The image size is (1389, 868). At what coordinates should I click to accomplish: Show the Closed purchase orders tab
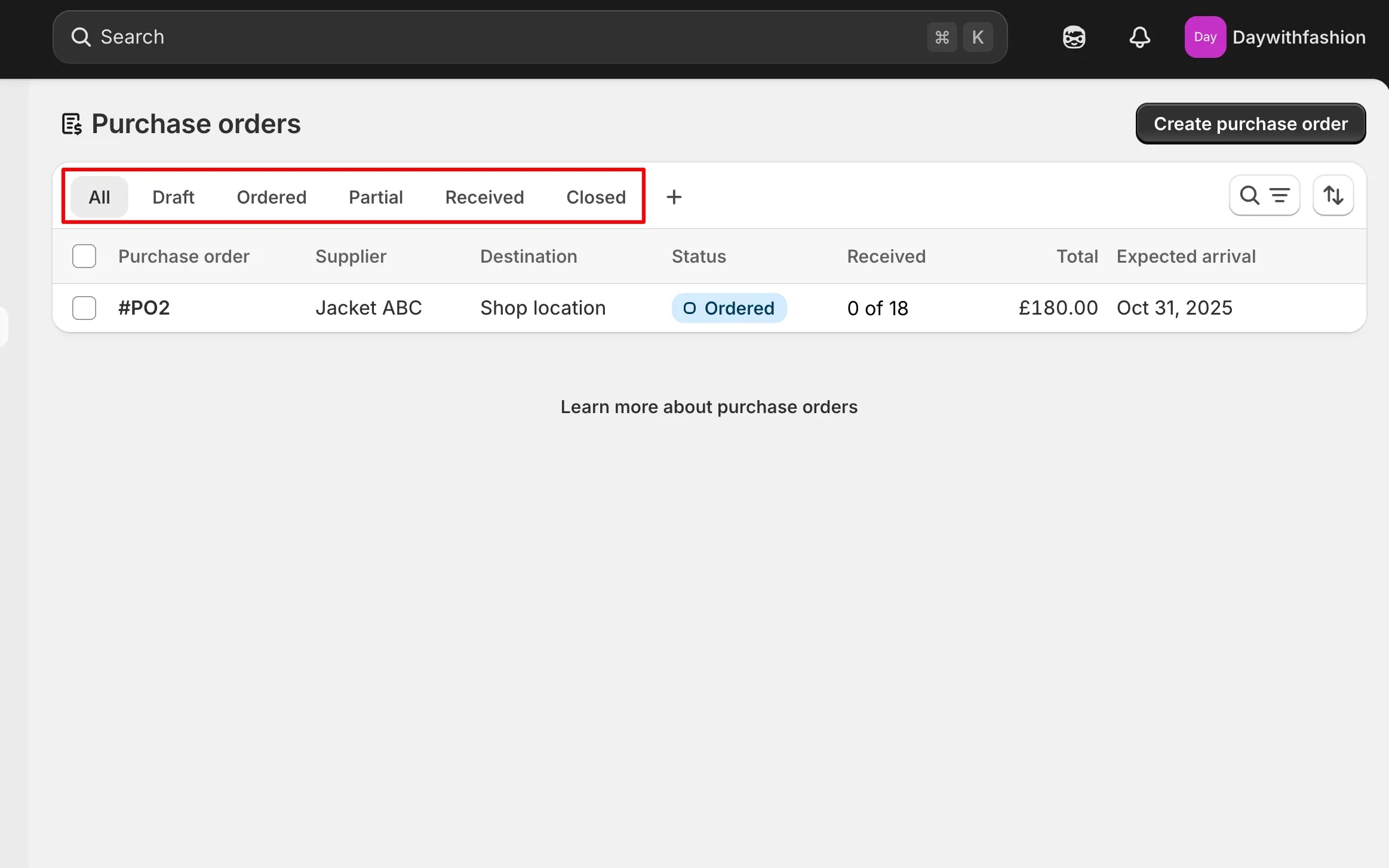[595, 197]
